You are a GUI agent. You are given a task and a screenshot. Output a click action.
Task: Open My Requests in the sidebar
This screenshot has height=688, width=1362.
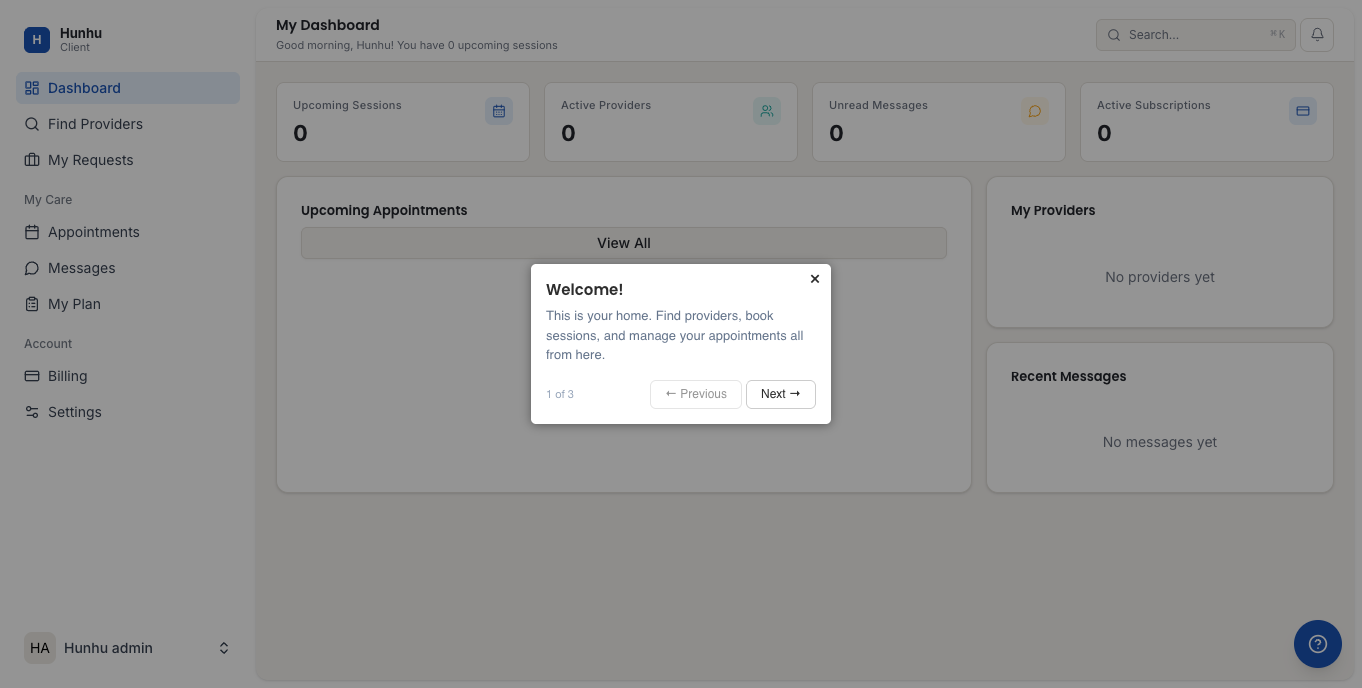(x=128, y=160)
